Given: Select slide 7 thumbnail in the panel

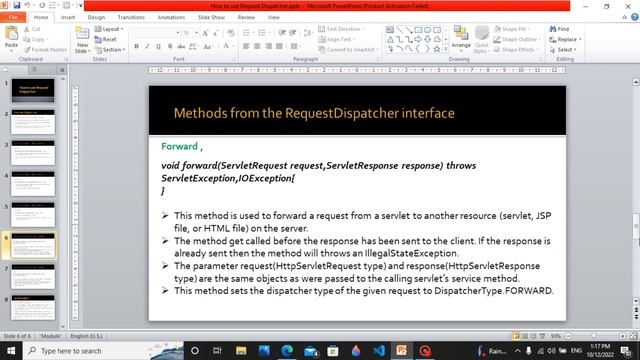Looking at the screenshot, I should coord(33,276).
